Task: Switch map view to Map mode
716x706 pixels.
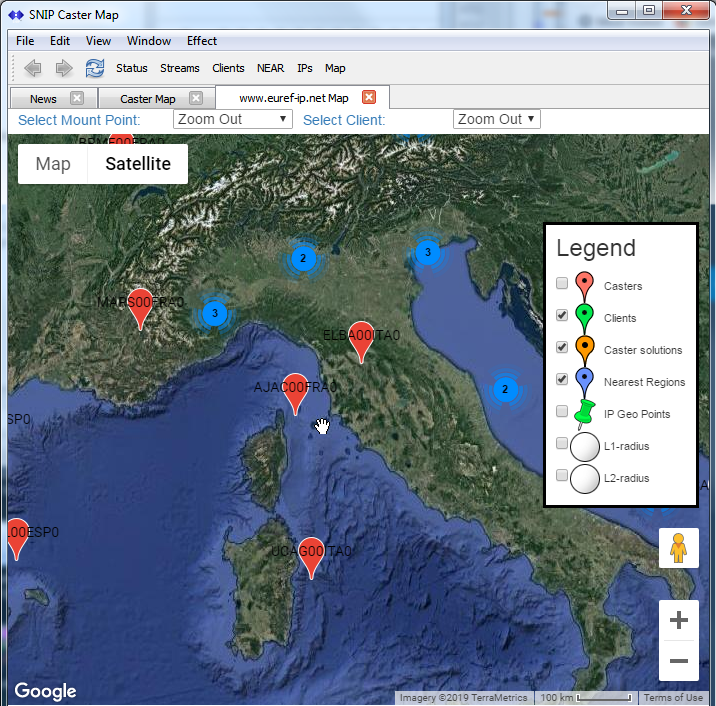Action: (x=53, y=164)
